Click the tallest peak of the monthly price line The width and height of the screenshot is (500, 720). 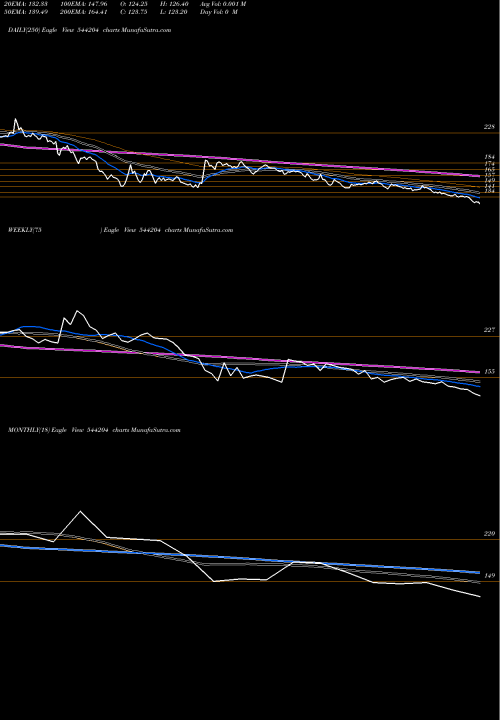tap(81, 511)
